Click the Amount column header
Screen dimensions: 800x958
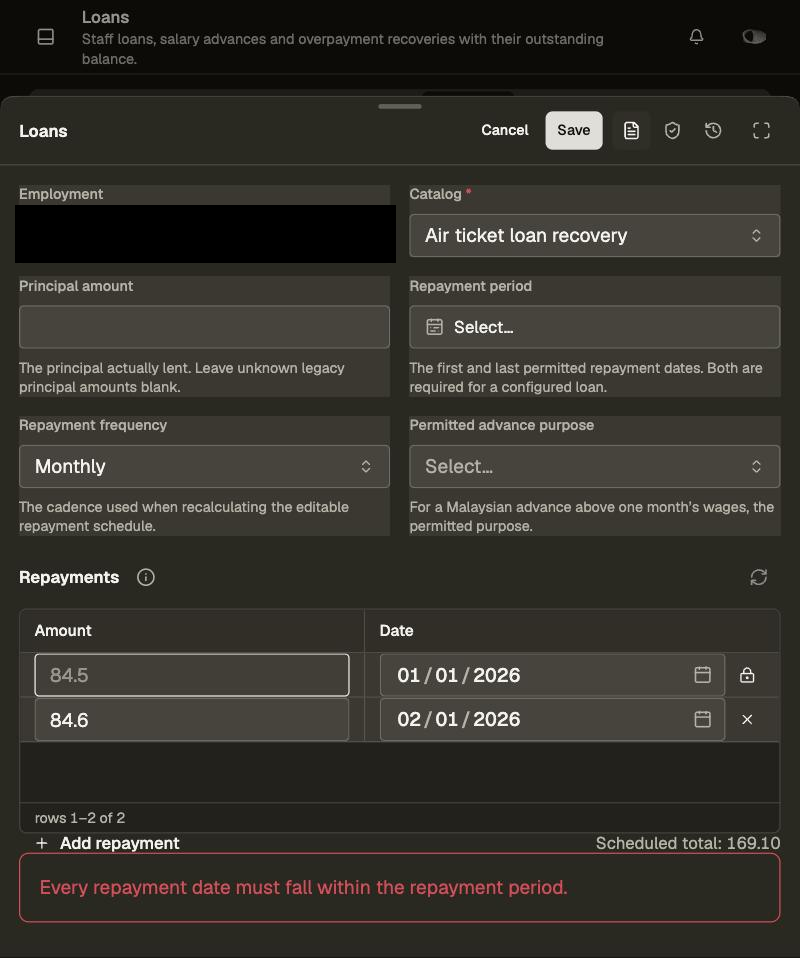coord(191,631)
